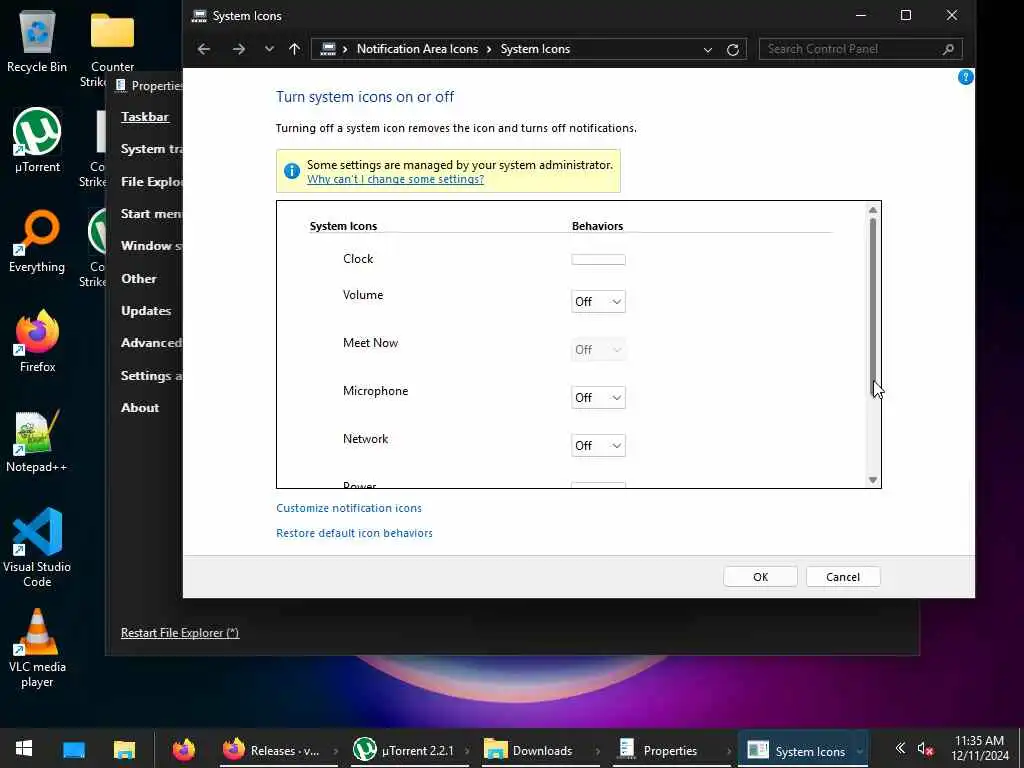Go up one level with up arrow
The height and width of the screenshot is (768, 1024).
coord(295,49)
